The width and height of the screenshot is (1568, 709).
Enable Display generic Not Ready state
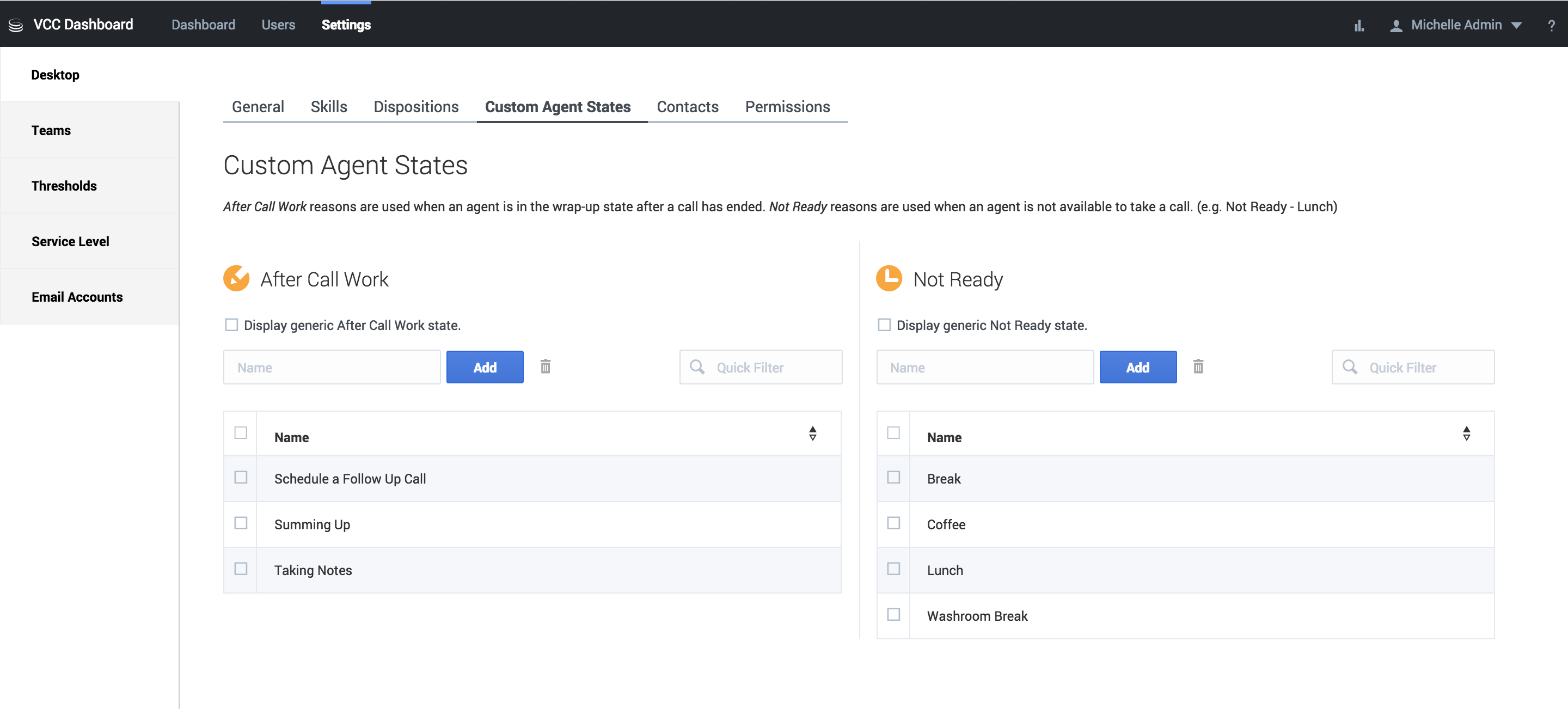(884, 325)
